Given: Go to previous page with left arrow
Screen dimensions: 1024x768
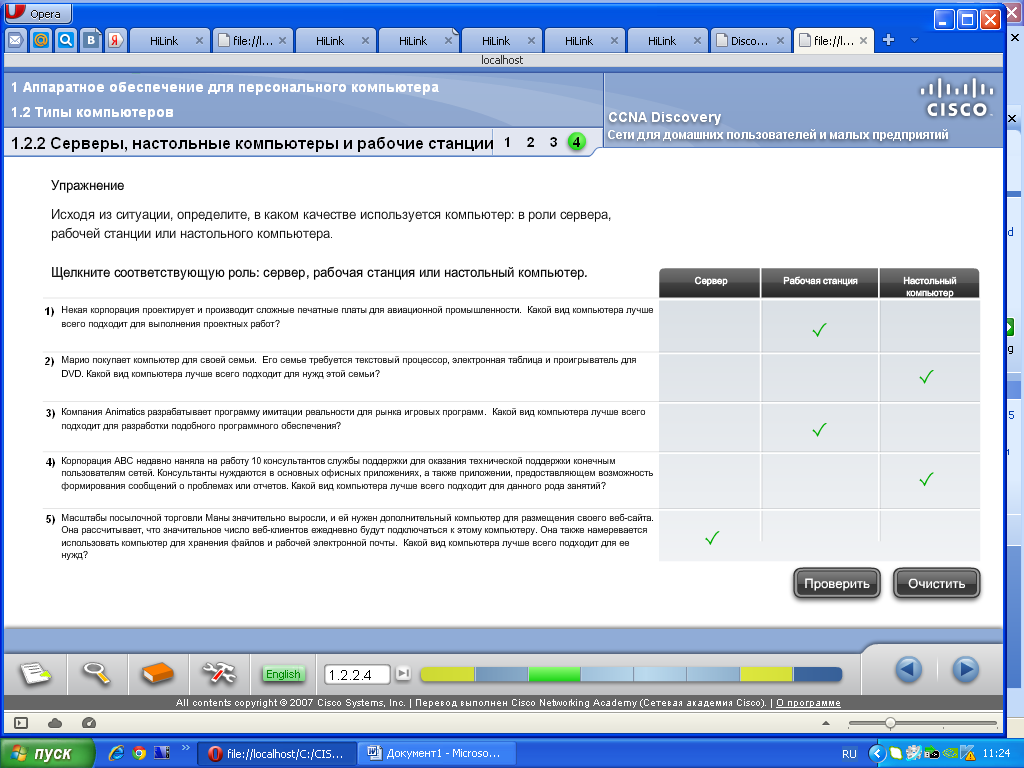Looking at the screenshot, I should (x=908, y=669).
